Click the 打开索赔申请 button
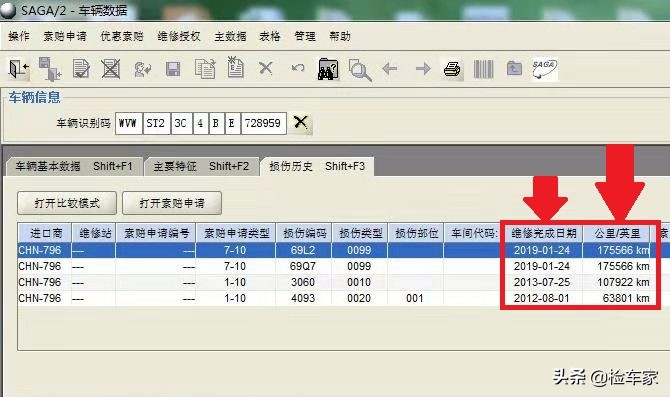 tap(172, 203)
